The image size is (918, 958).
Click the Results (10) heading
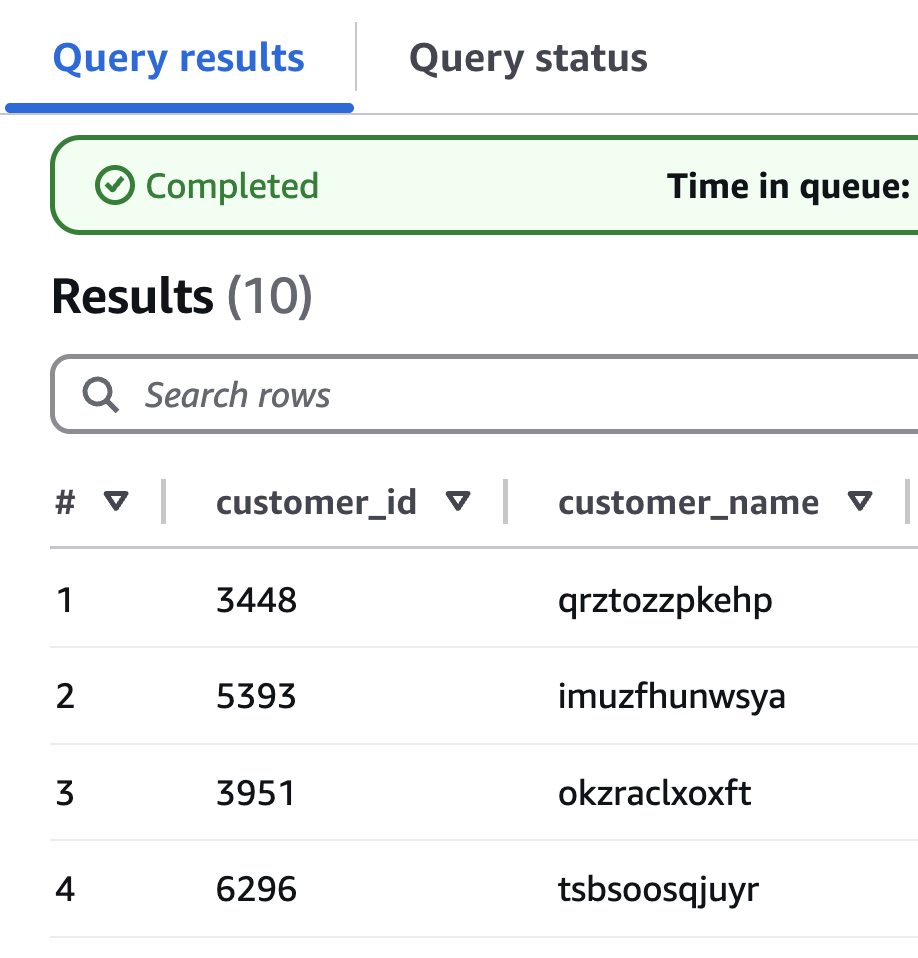182,297
